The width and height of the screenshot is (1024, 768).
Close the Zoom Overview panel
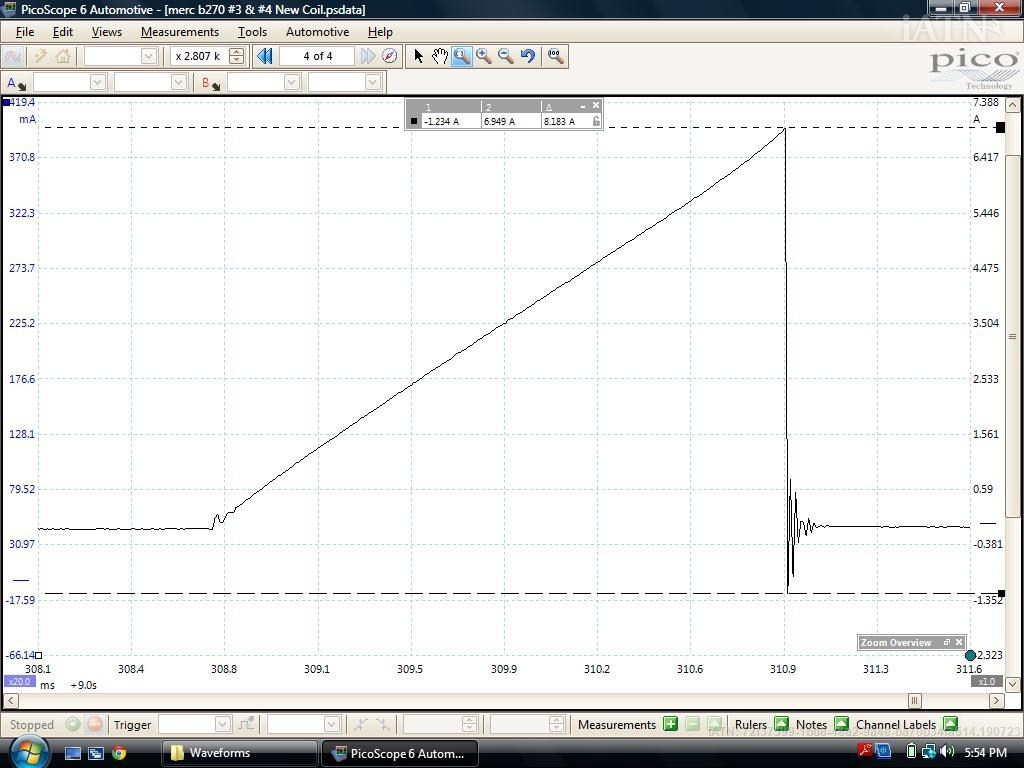point(959,642)
